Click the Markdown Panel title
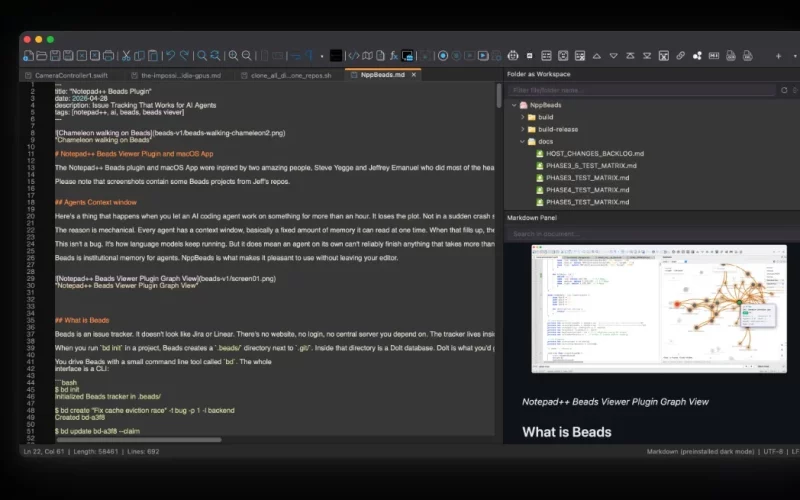Screen dimensions: 800x500 532,218
